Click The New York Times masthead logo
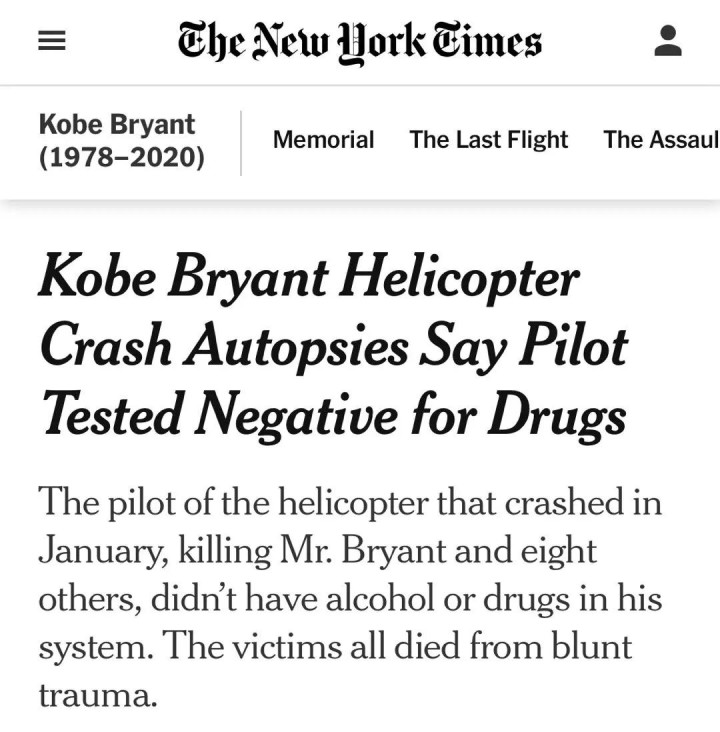The height and width of the screenshot is (732, 720). (x=359, y=41)
